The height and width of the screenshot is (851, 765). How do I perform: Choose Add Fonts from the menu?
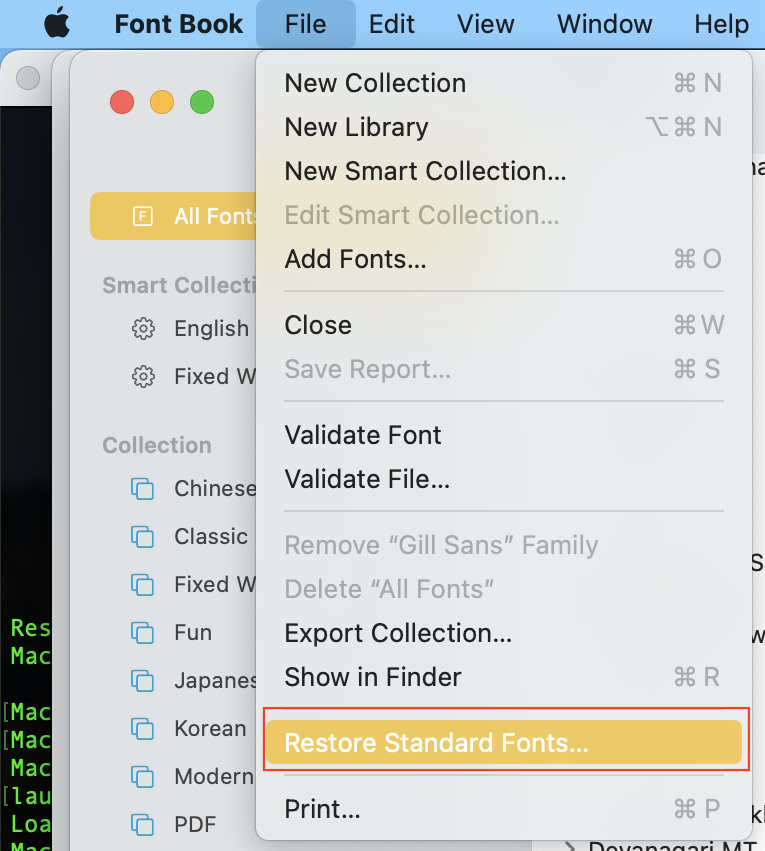355,259
